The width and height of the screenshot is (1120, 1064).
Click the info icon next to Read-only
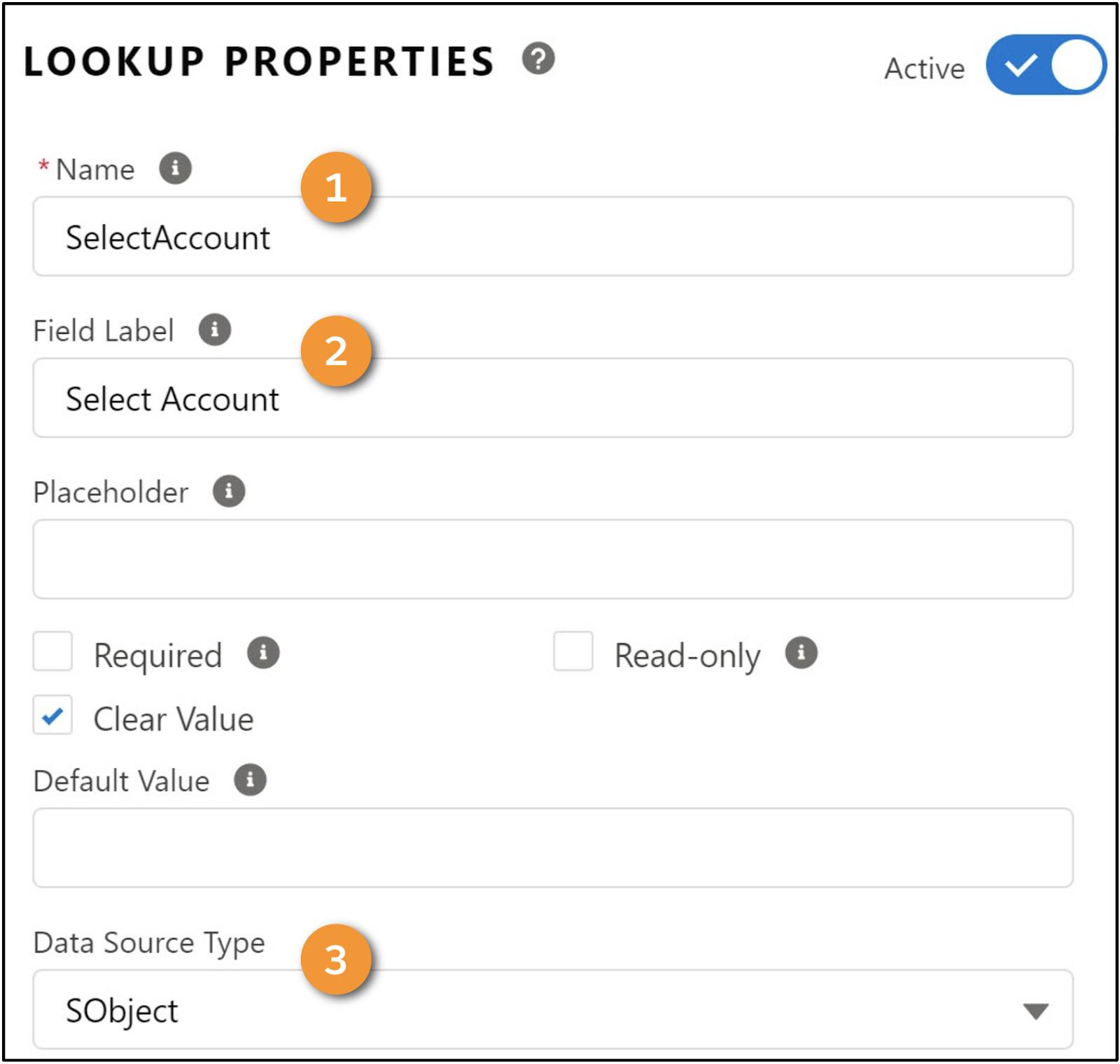(x=801, y=653)
